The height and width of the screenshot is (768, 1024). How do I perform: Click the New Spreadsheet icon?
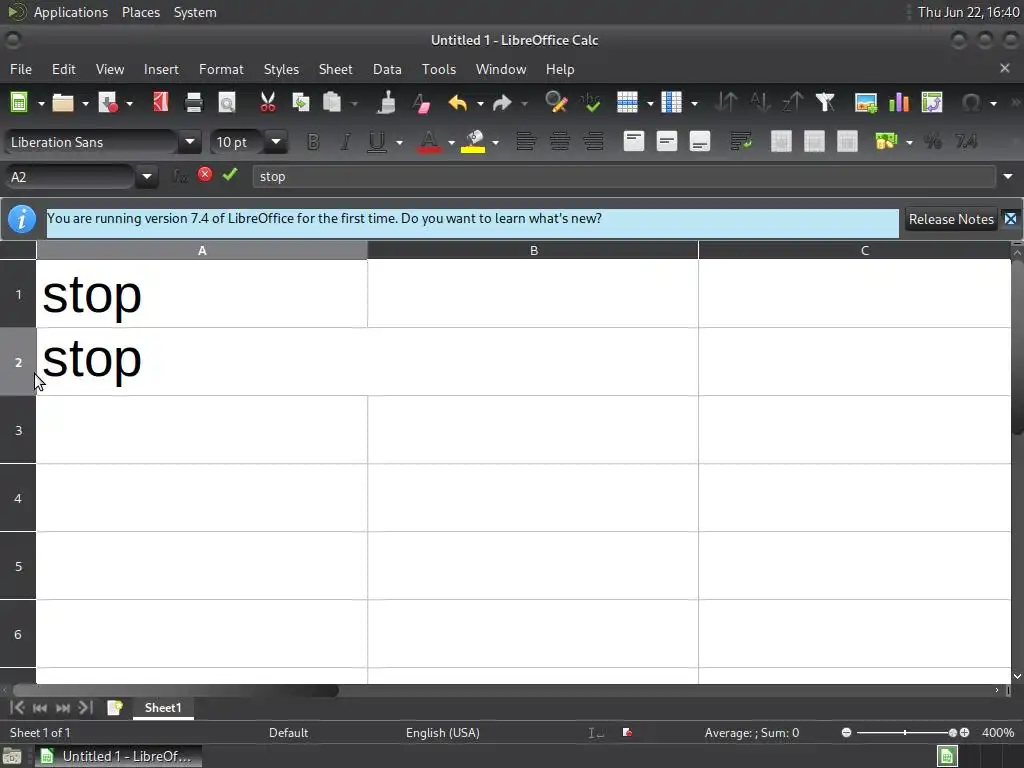pyautogui.click(x=19, y=103)
